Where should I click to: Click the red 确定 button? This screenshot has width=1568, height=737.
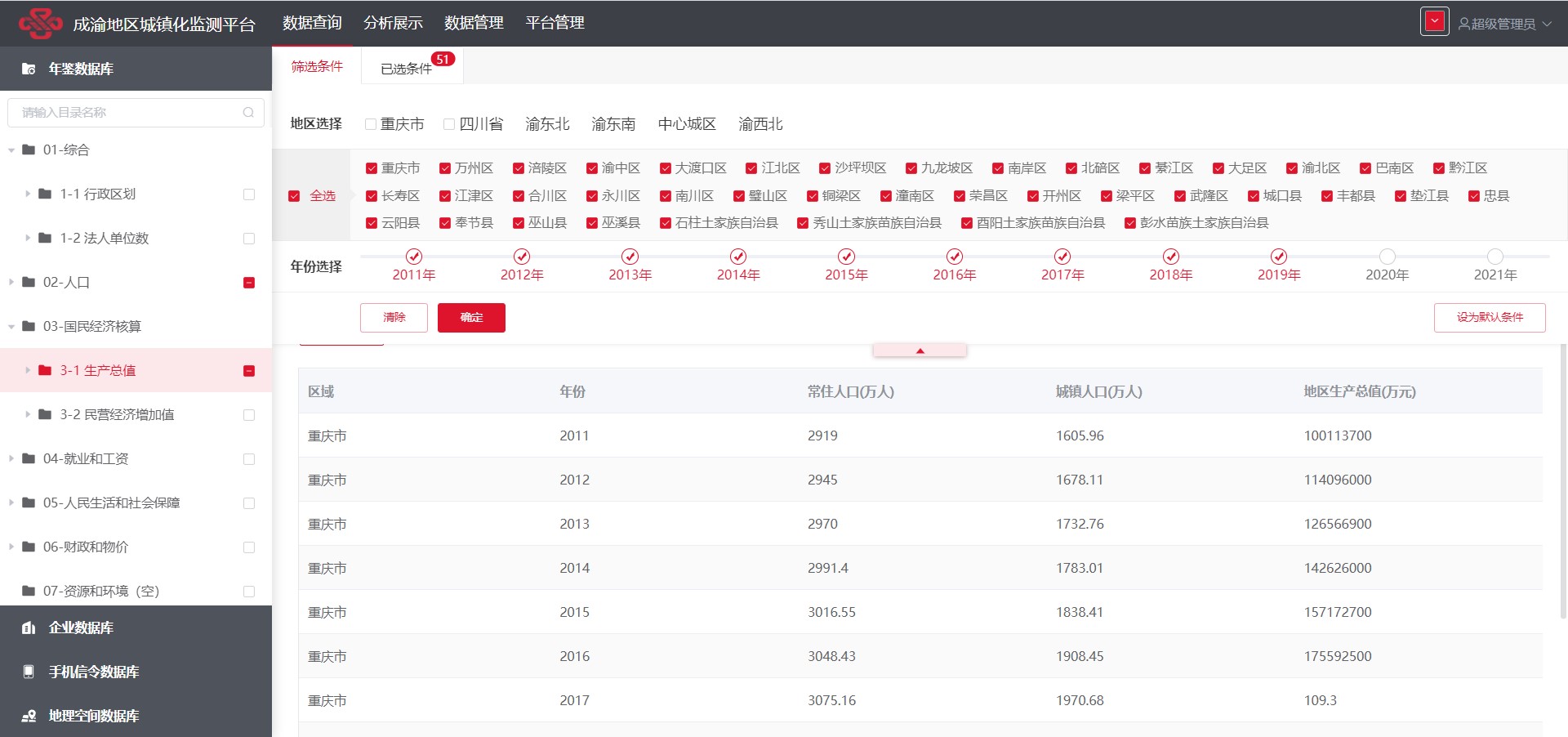click(x=471, y=317)
